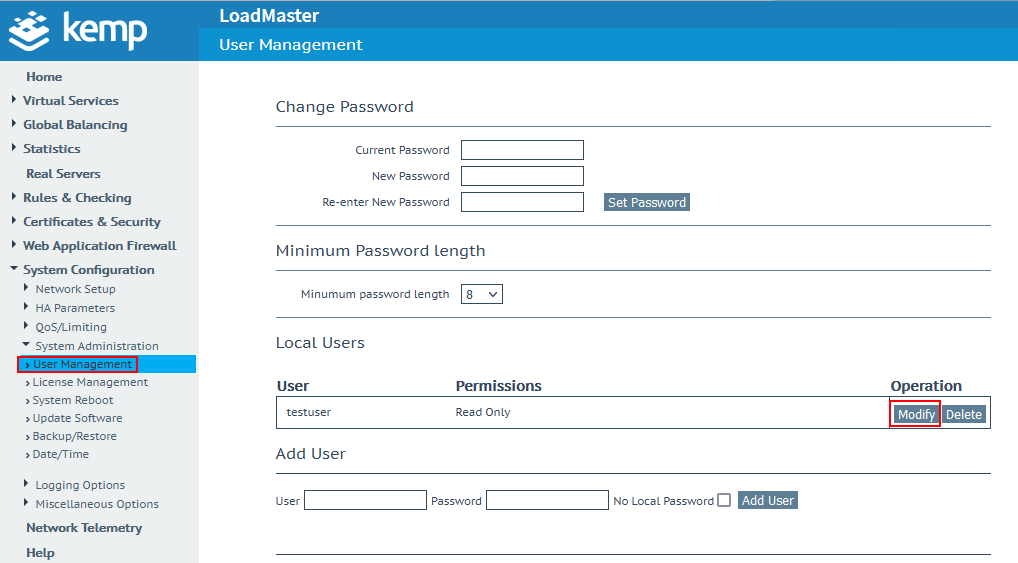Screen dimensions: 1018x563
Task: Click the Add User button
Action: [x=767, y=500]
